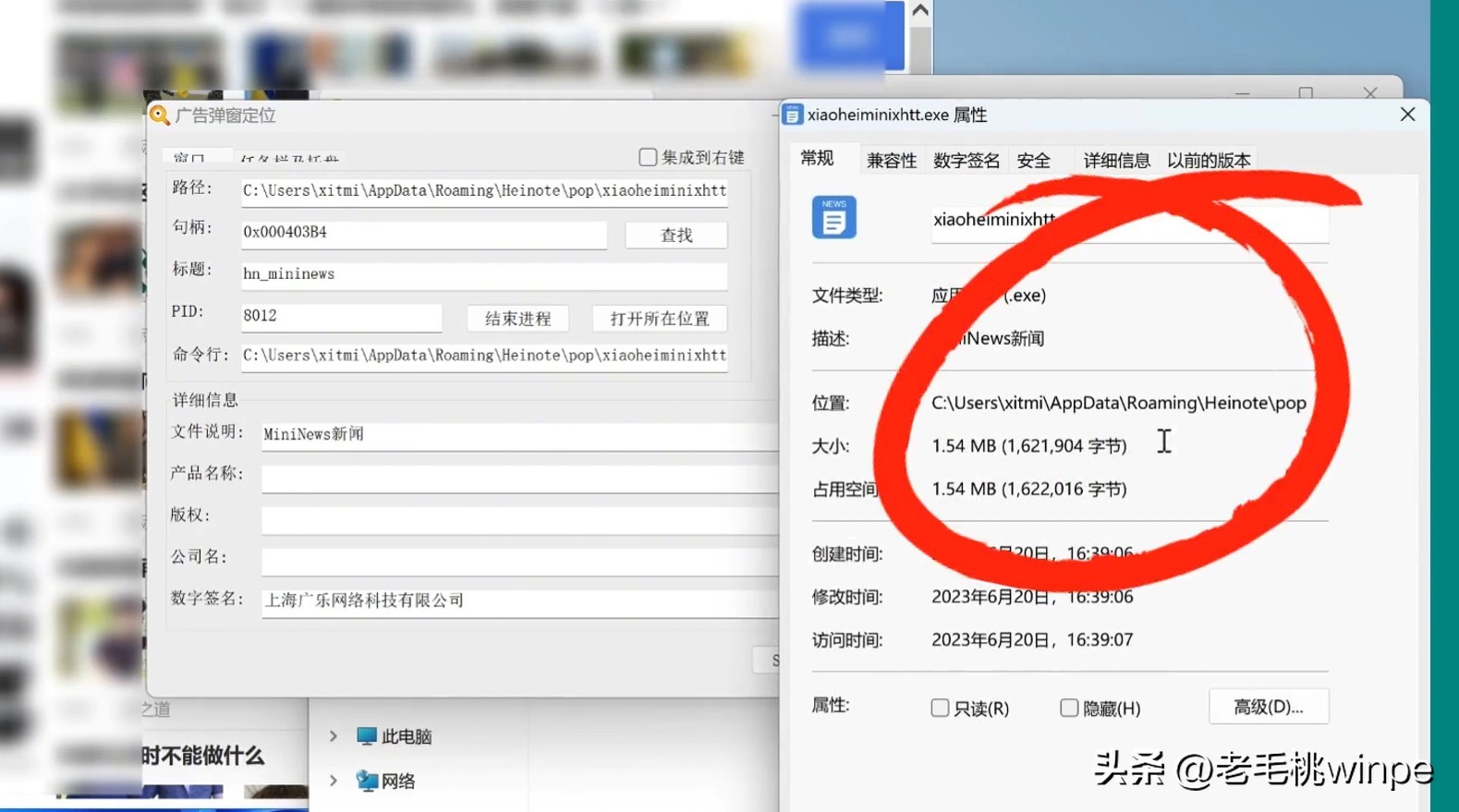Click the size-on-disk text 1.54 MB (1,622,016 字节)
The width and height of the screenshot is (1459, 812).
(1029, 489)
